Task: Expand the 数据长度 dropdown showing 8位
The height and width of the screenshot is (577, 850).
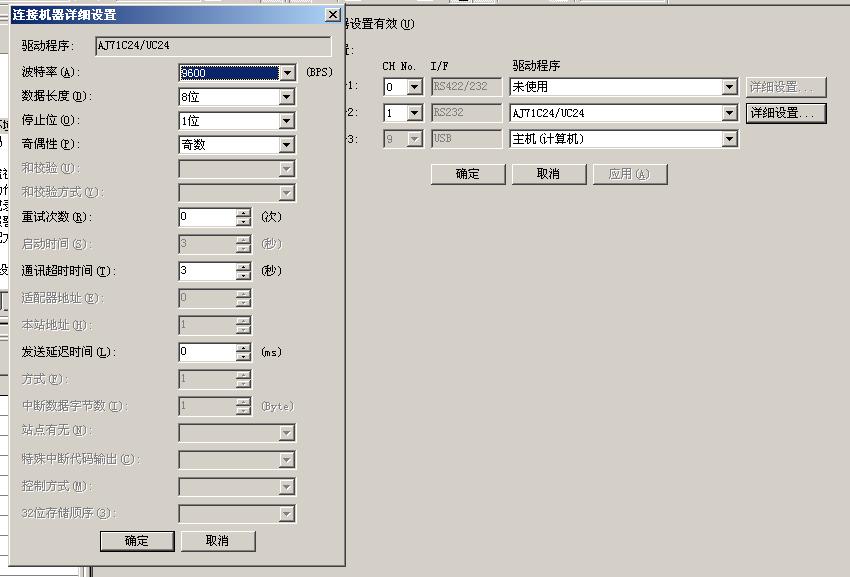Action: click(287, 97)
